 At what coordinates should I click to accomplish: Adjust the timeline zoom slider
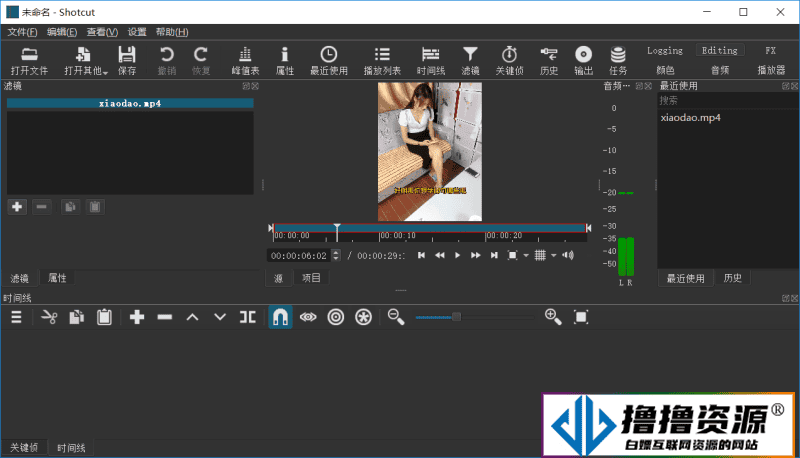474,317
